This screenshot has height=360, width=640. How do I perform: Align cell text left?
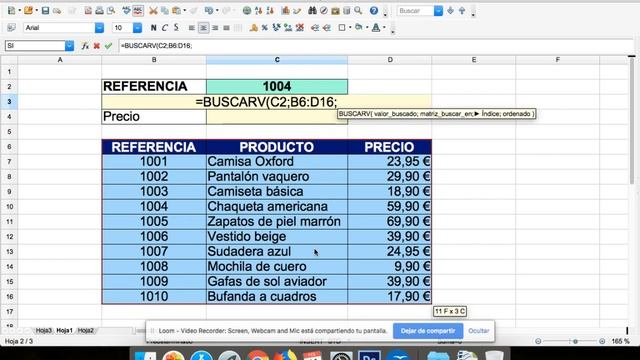click(192, 28)
